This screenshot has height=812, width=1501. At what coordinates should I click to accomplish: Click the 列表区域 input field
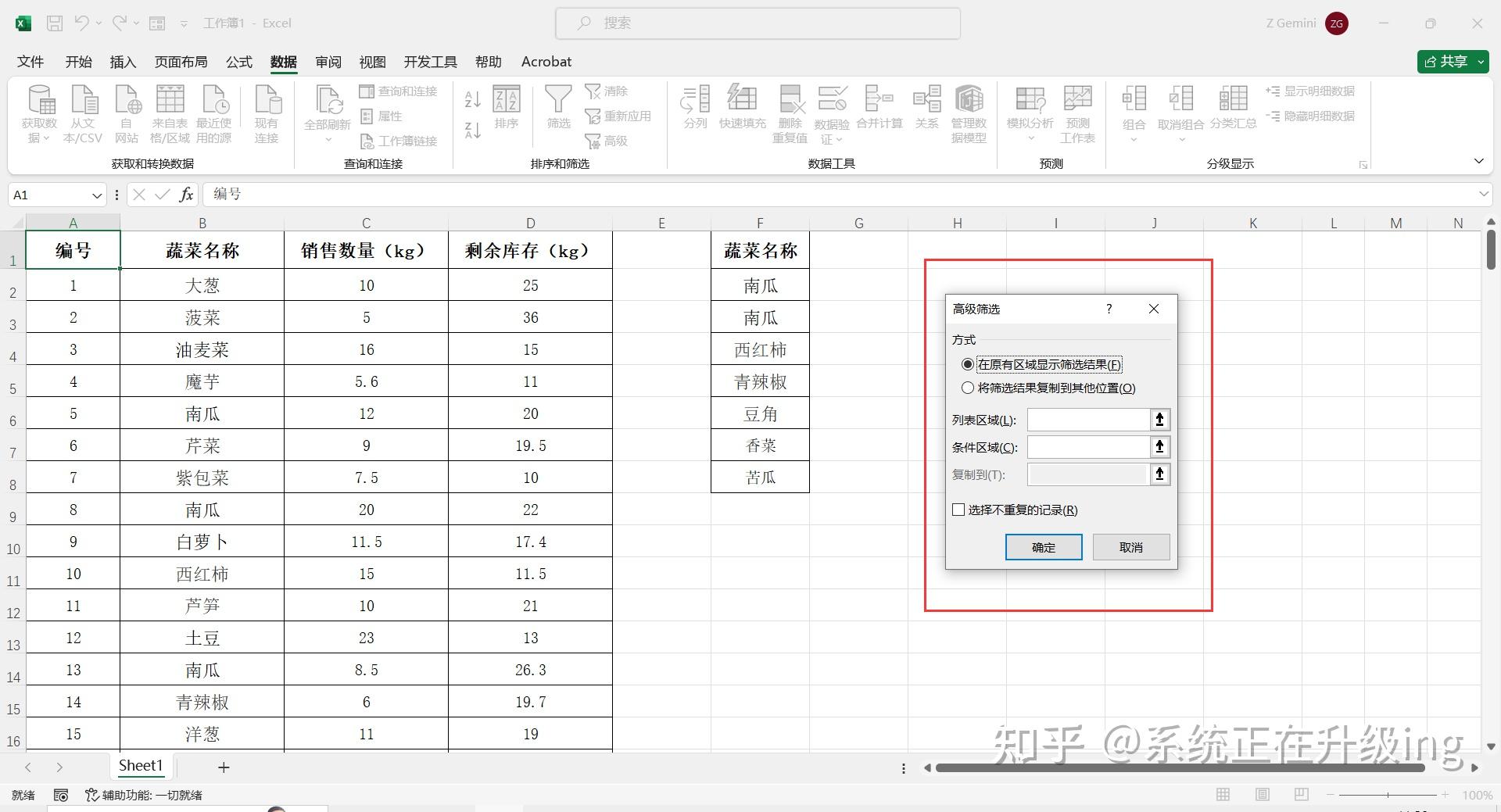tap(1088, 420)
